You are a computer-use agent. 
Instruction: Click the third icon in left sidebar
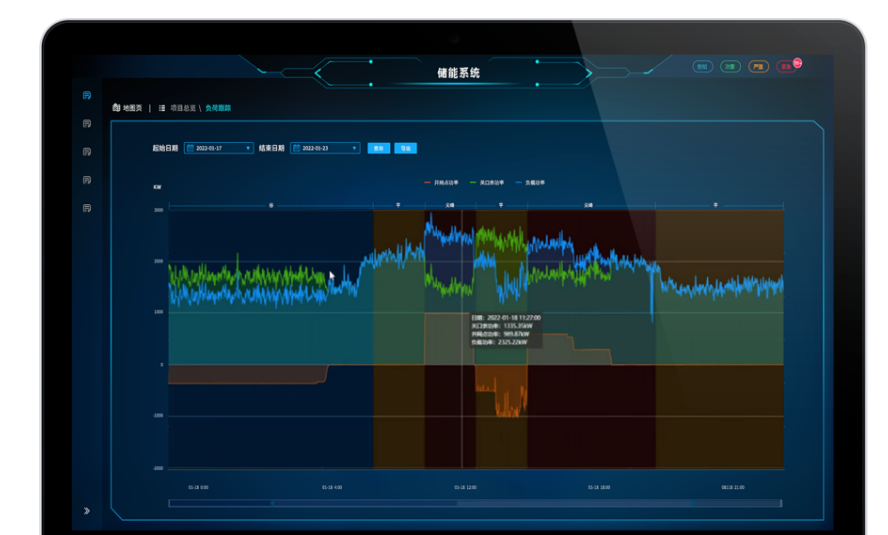click(x=87, y=152)
